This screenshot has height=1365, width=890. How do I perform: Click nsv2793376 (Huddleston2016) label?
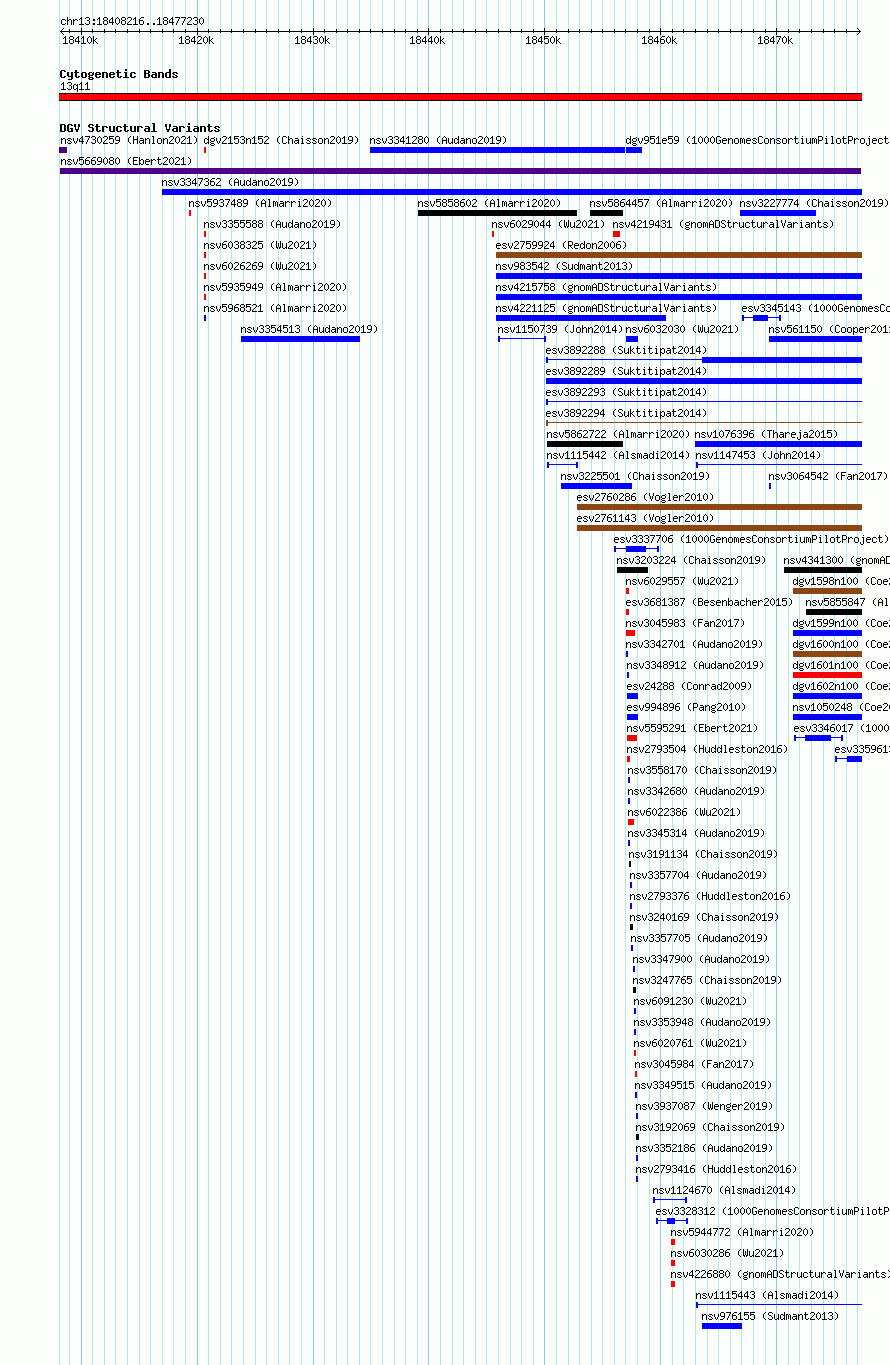point(710,896)
